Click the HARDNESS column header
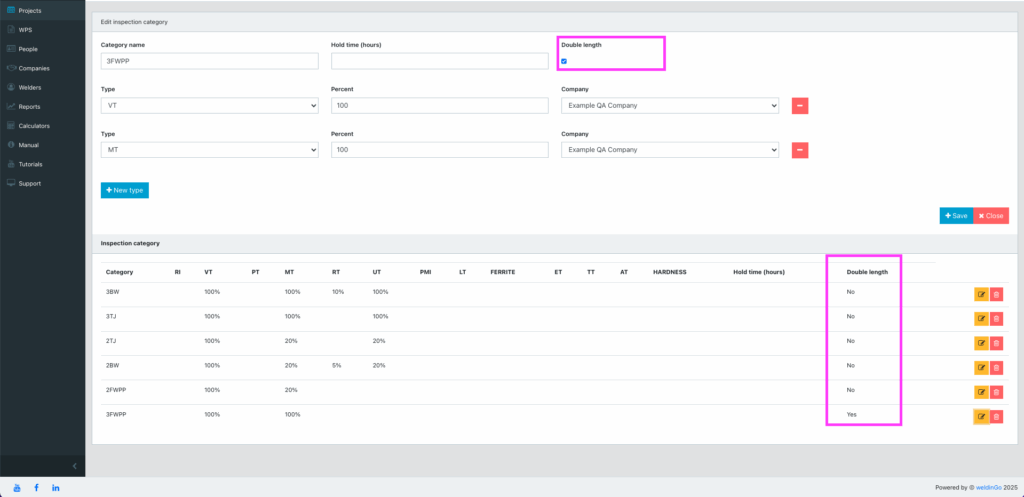Viewport: 1024px width, 497px height. 669,272
